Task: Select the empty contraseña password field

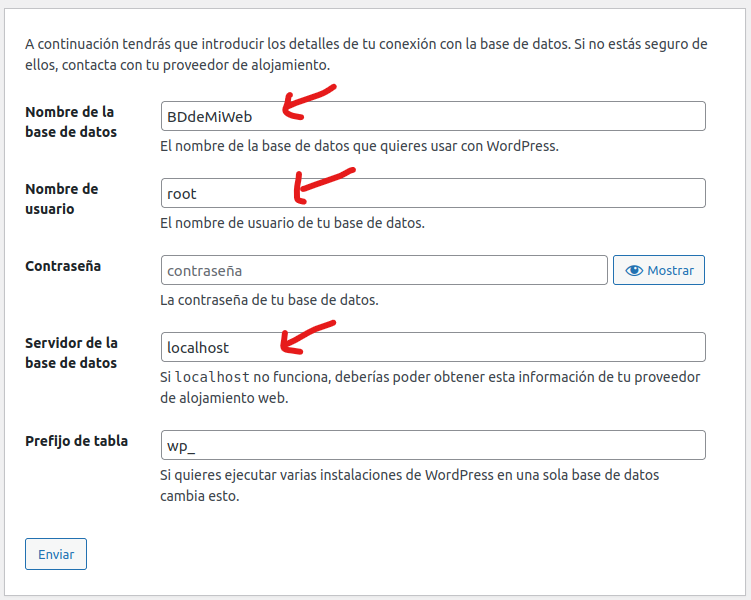Action: tap(384, 270)
